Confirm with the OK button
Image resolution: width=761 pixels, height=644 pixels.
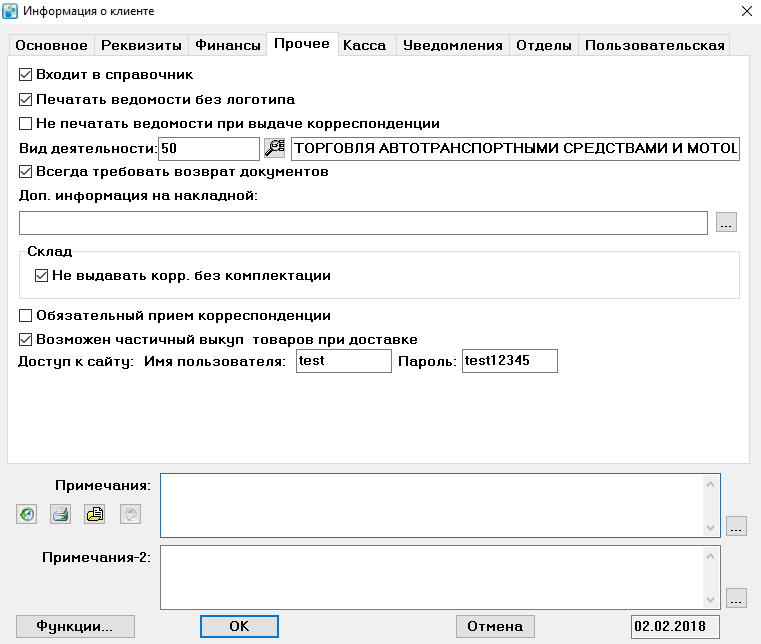239,626
